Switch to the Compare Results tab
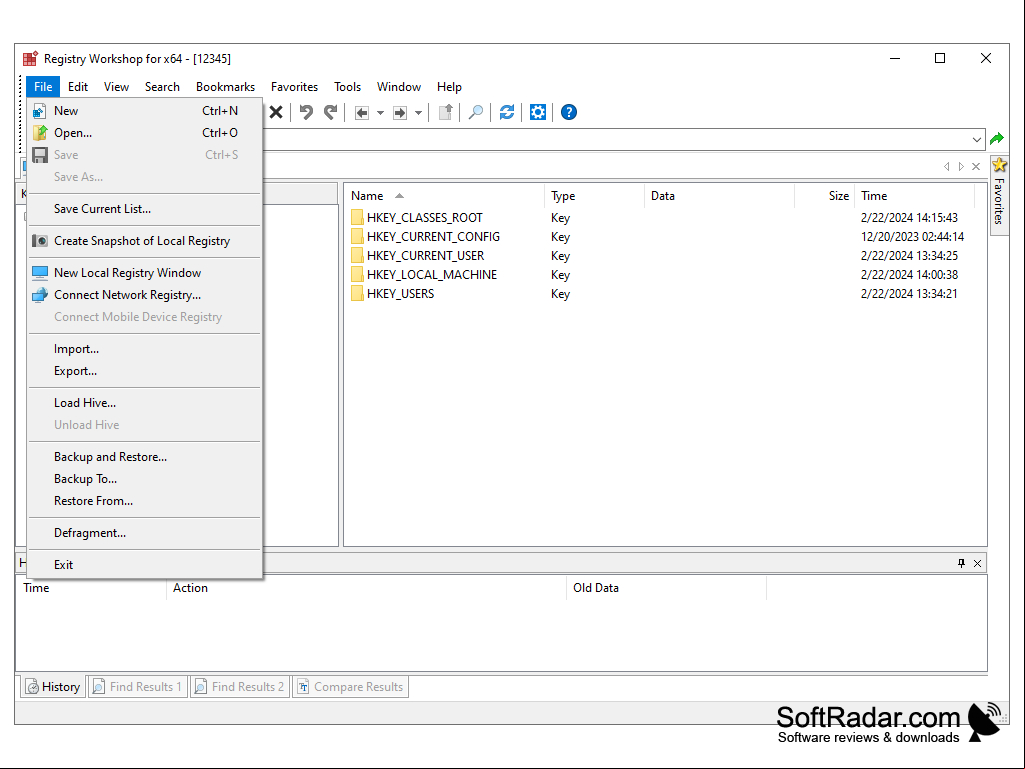This screenshot has height=769, width=1025. 350,687
